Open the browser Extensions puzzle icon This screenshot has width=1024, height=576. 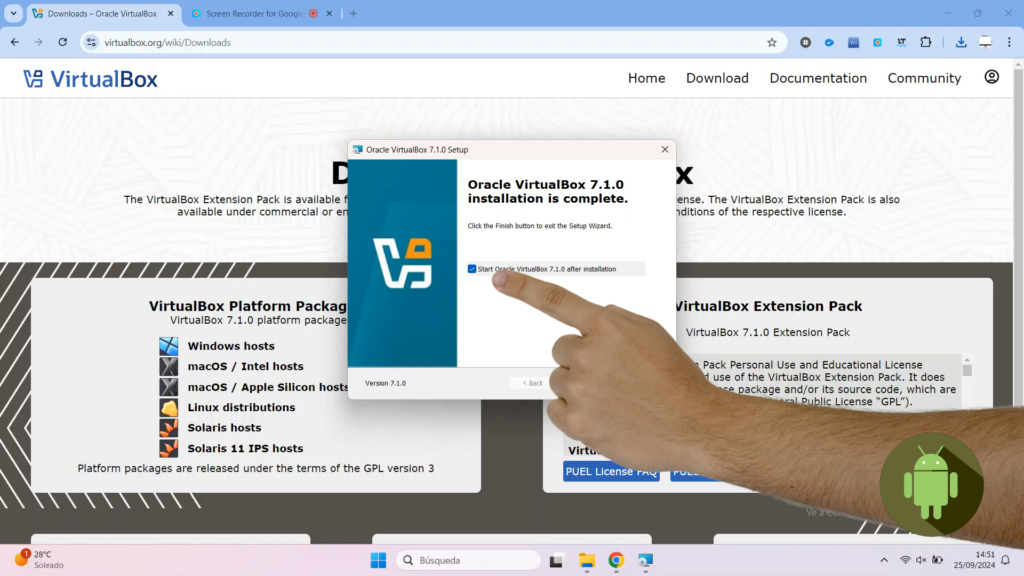click(925, 42)
